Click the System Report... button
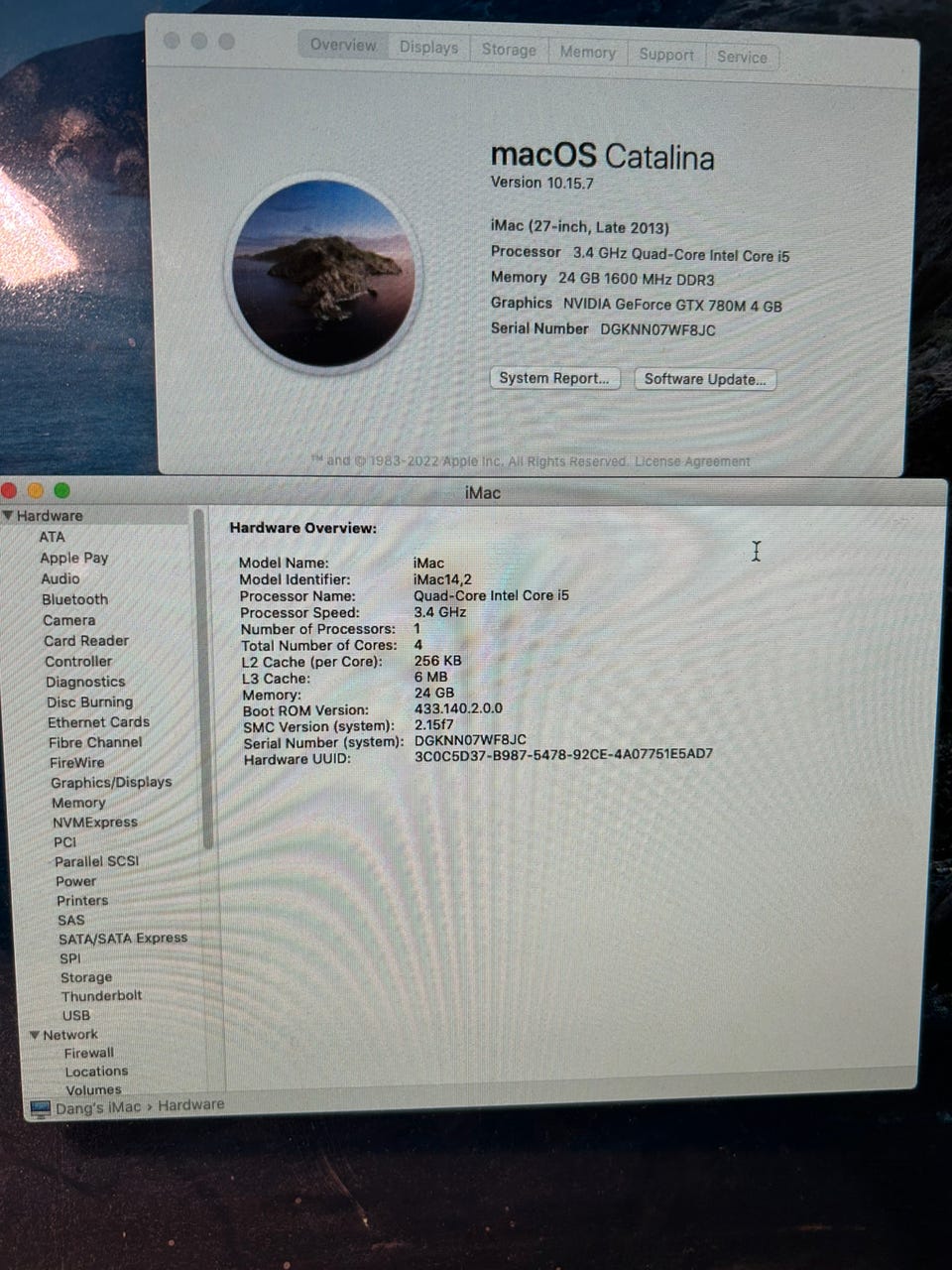952x1270 pixels. [554, 378]
